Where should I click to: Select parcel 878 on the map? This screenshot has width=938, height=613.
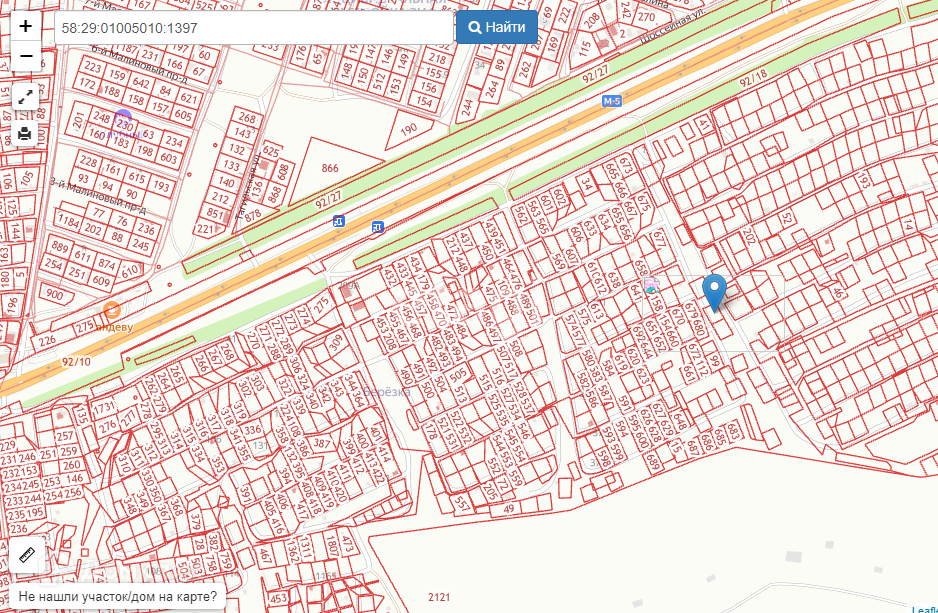(253, 215)
